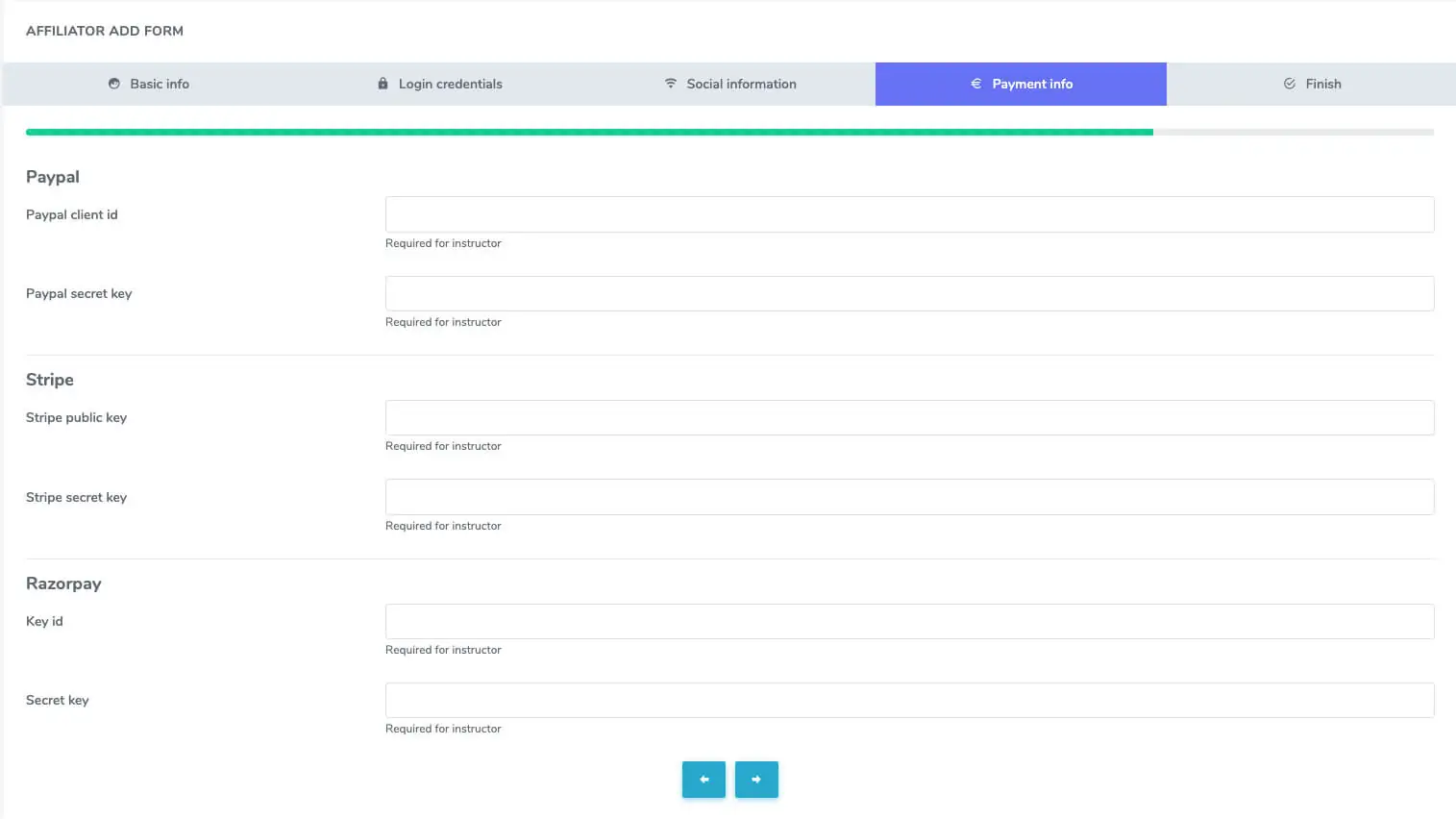Proceed with the right arrow button
Image resolution: width=1456 pixels, height=819 pixels.
tap(756, 780)
